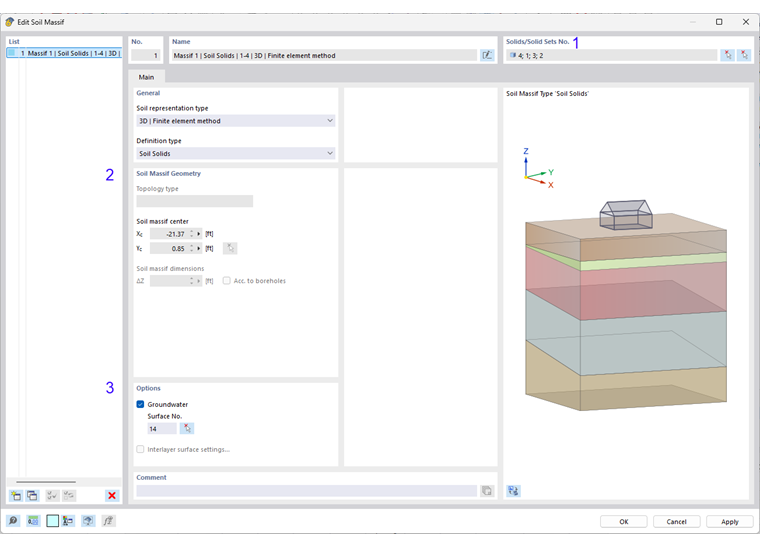Click the Massif 1 color swatch in list
Viewport: 760px width, 548px height.
(12, 53)
